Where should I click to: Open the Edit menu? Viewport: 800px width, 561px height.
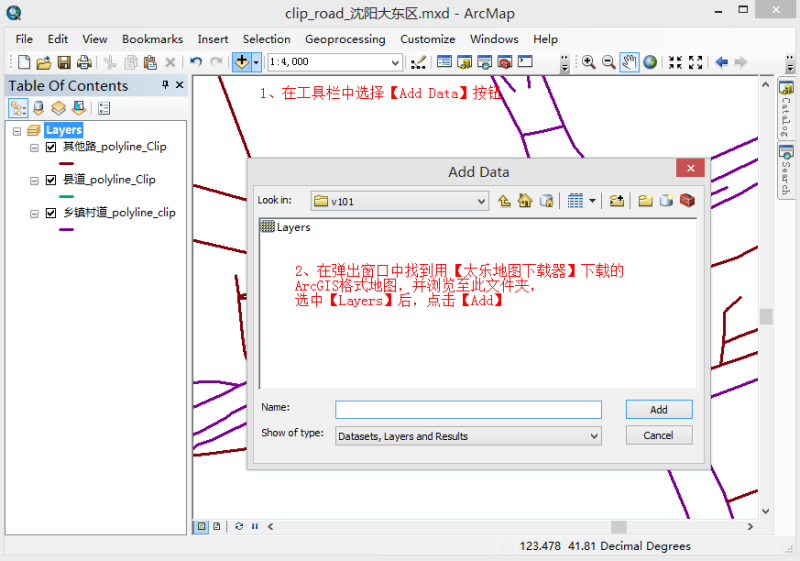(58, 39)
